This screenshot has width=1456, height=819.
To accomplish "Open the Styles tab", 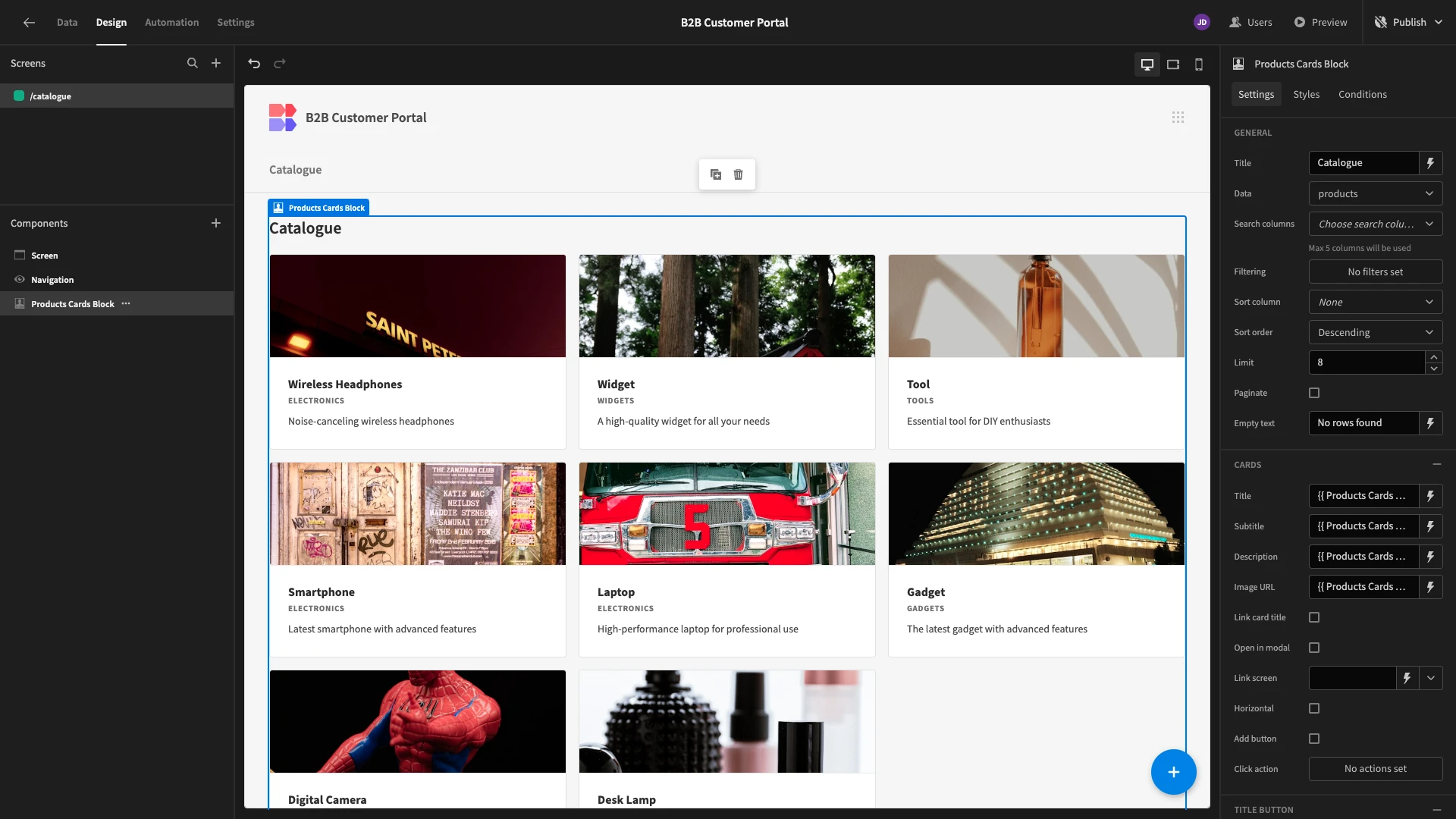I will (x=1306, y=95).
